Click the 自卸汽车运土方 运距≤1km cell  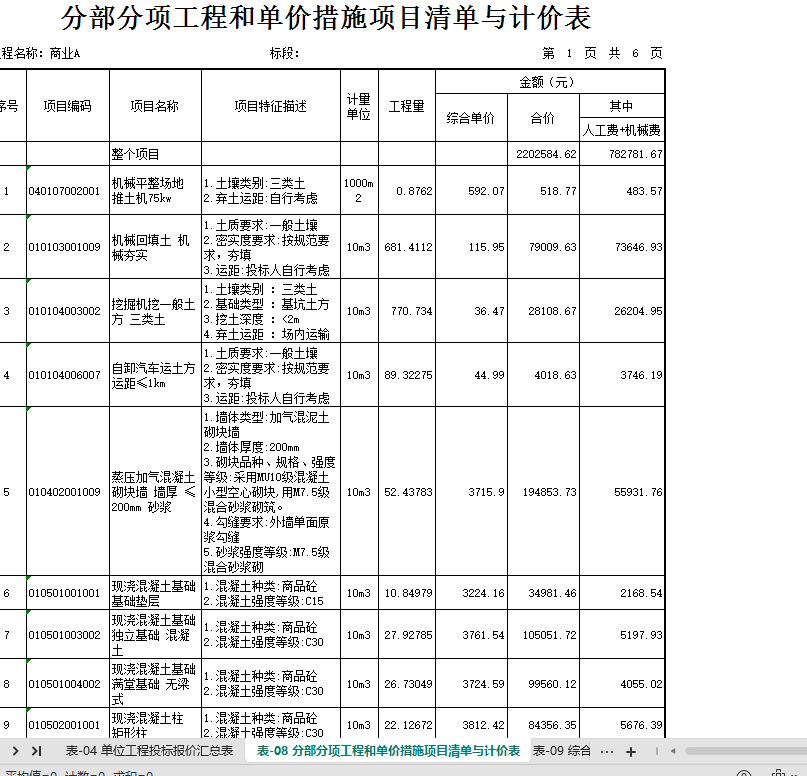click(155, 375)
